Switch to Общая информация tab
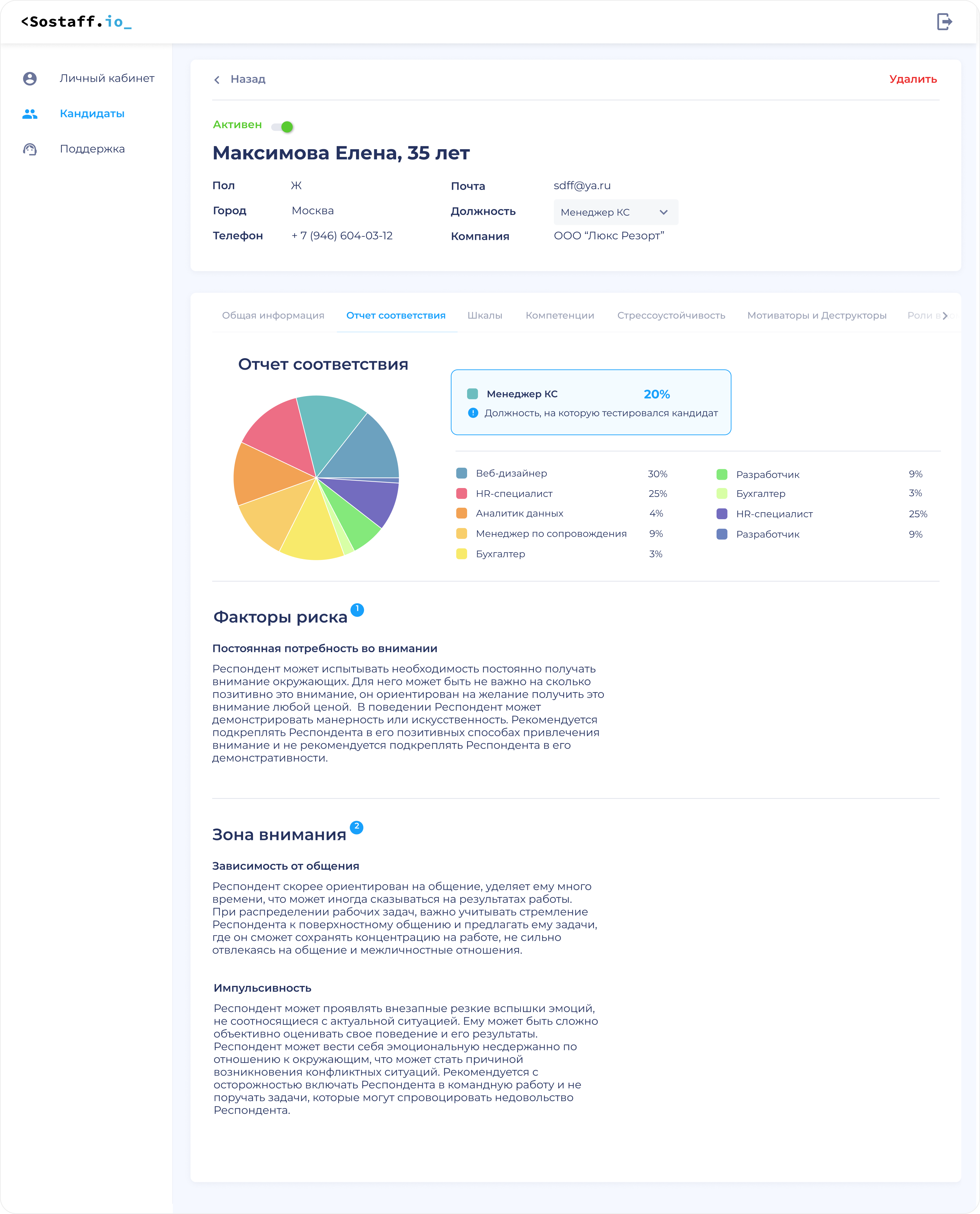This screenshot has height=1214, width=980. pyautogui.click(x=273, y=316)
